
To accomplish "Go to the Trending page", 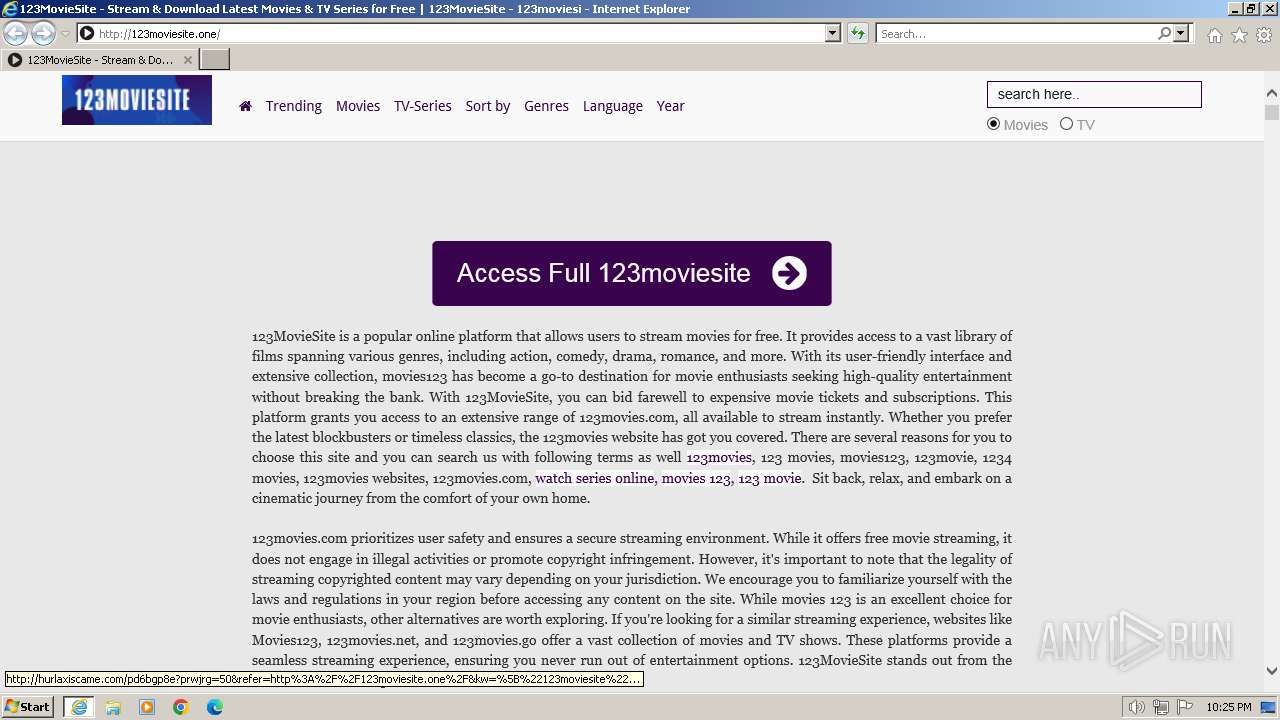I will (x=294, y=106).
